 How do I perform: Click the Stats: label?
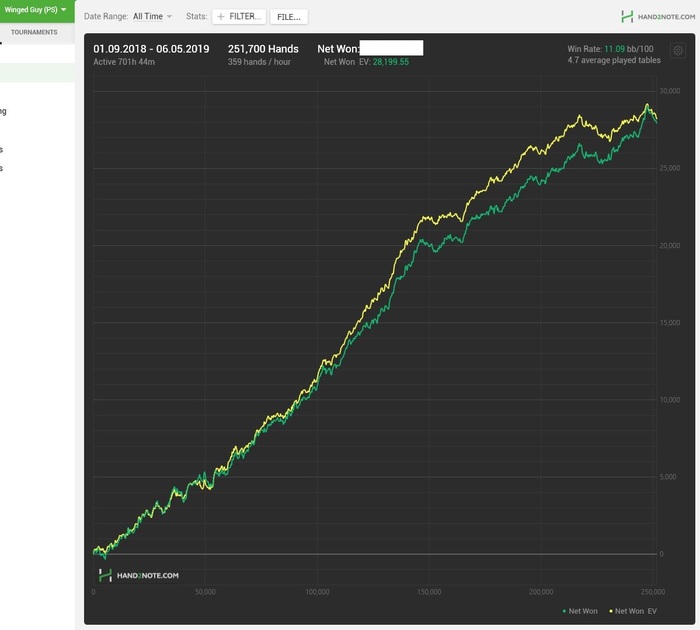(x=197, y=17)
